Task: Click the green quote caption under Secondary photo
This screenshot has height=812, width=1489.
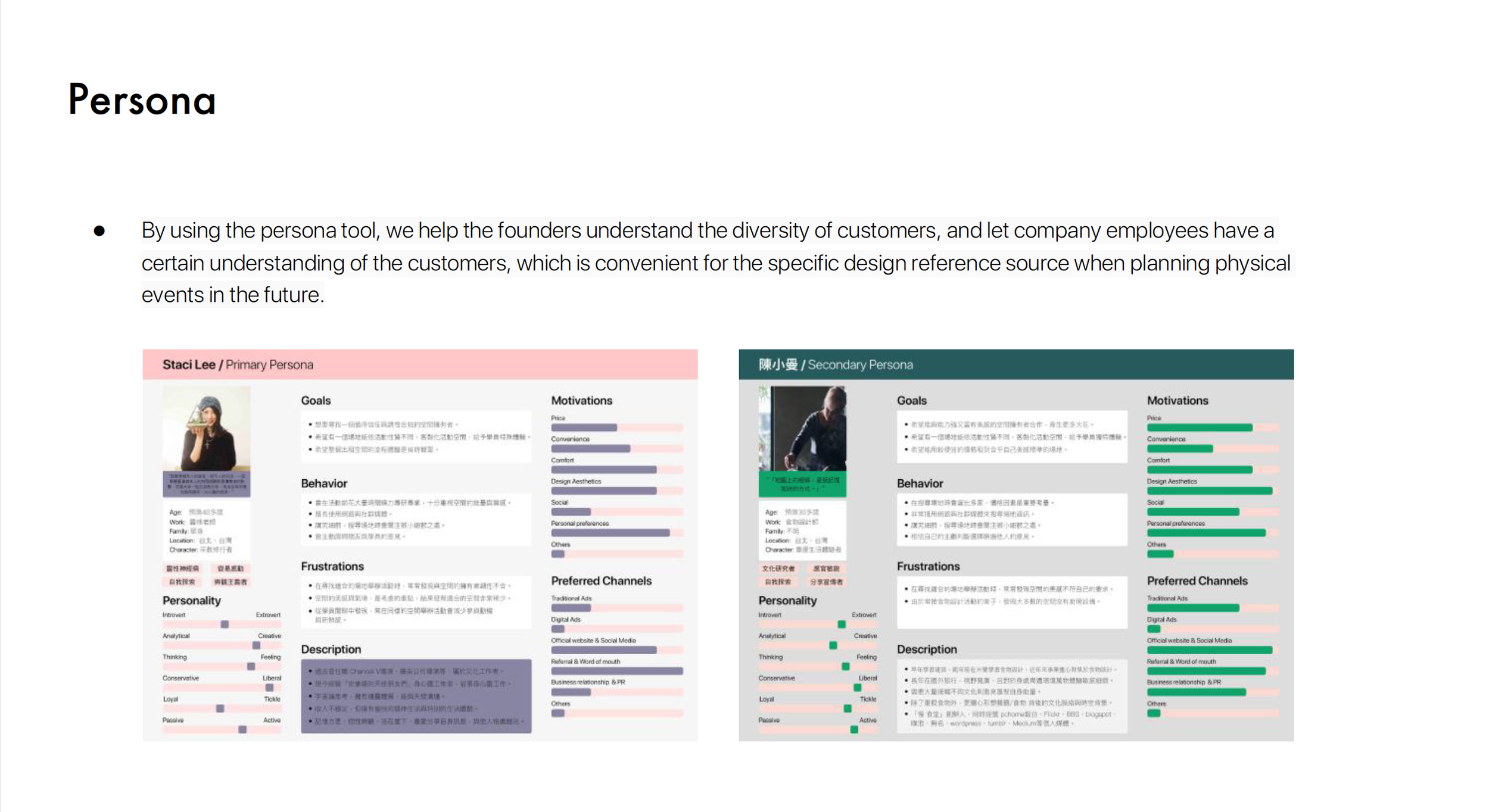Action: tap(802, 485)
